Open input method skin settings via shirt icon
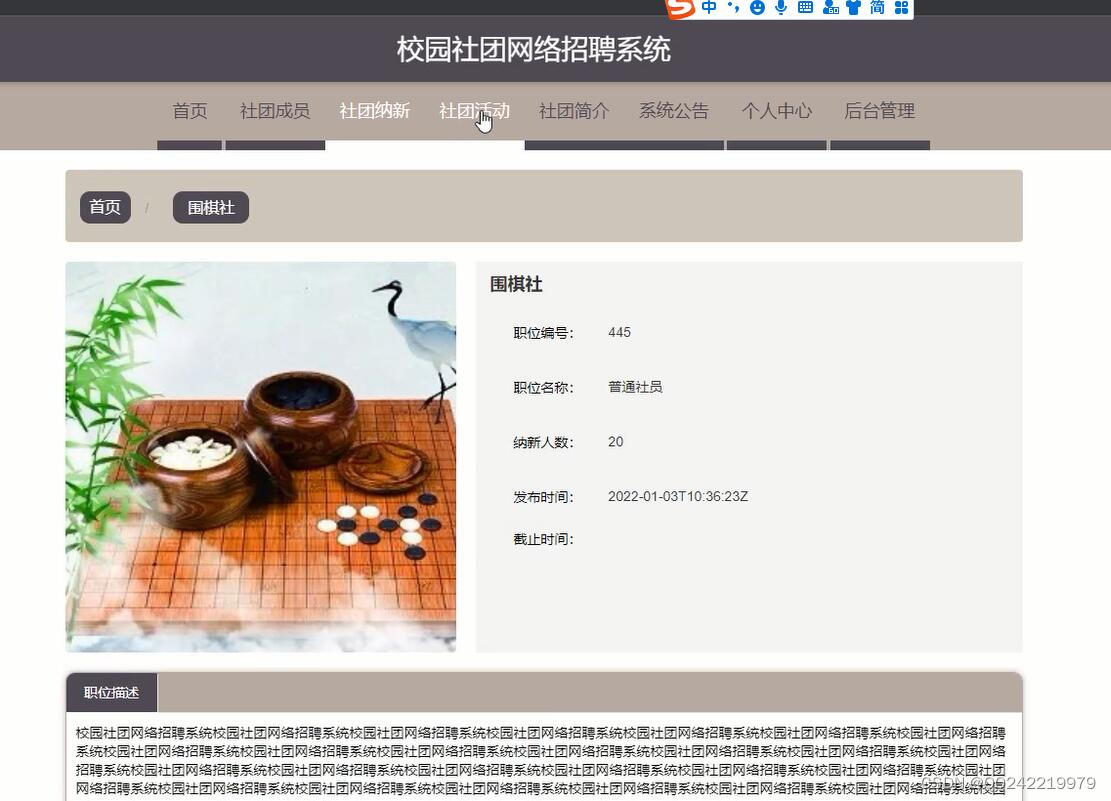This screenshot has height=801, width=1111. (x=854, y=9)
